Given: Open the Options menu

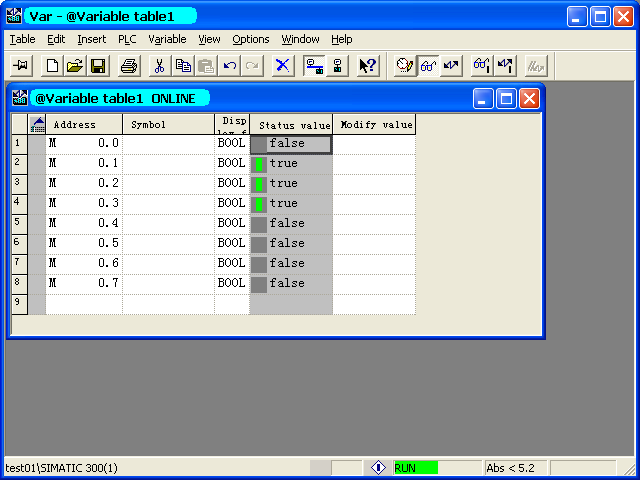Looking at the screenshot, I should coord(251,39).
